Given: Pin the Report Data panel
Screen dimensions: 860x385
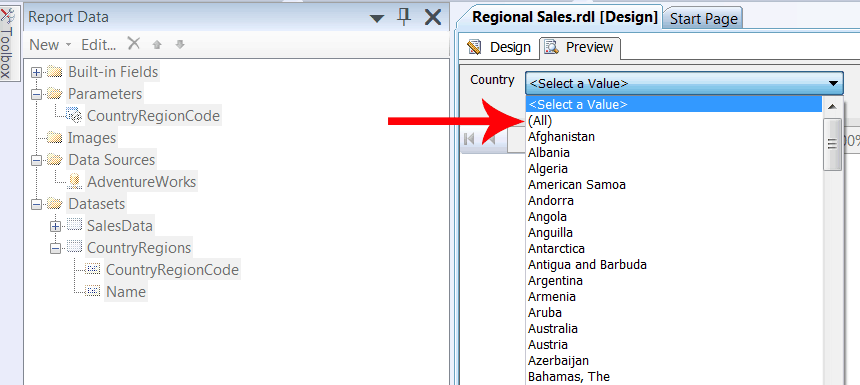Looking at the screenshot, I should click(x=404, y=18).
